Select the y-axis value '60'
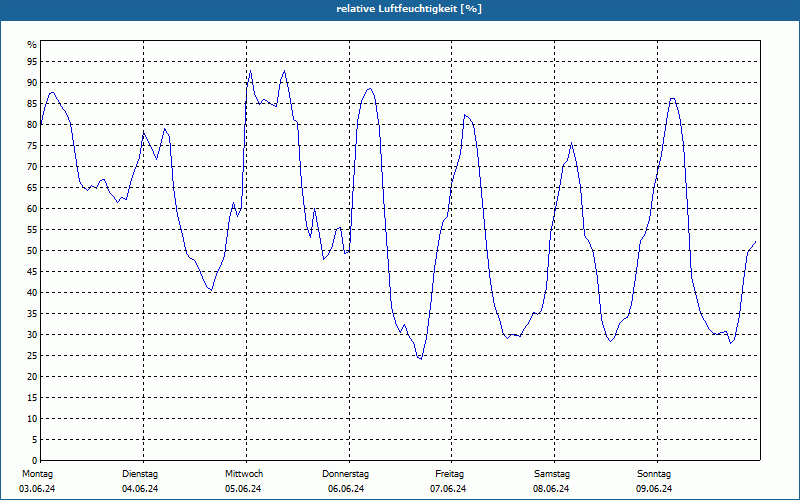The width and height of the screenshot is (800, 500). 32,209
